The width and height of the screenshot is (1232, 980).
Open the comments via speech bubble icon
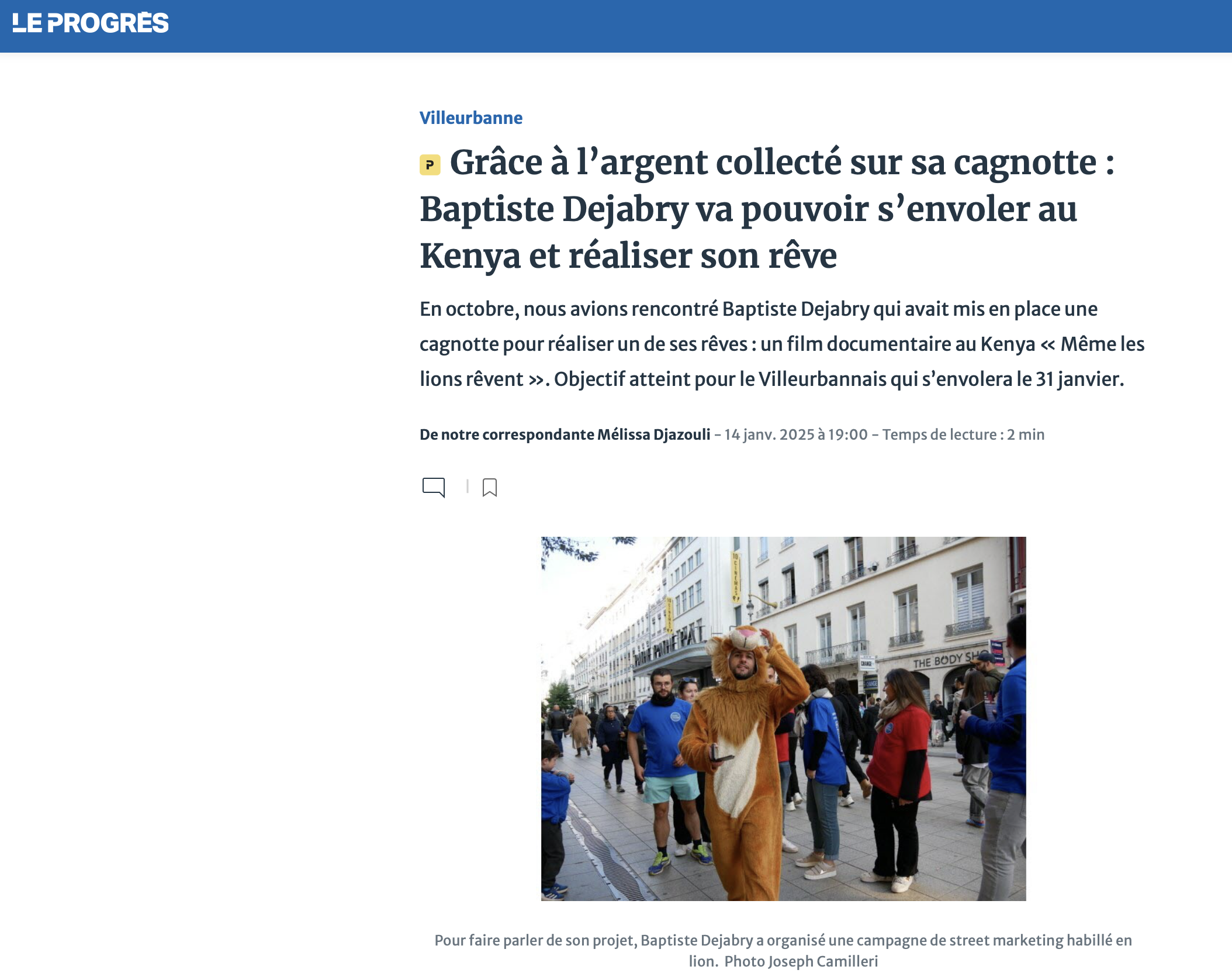[x=434, y=487]
